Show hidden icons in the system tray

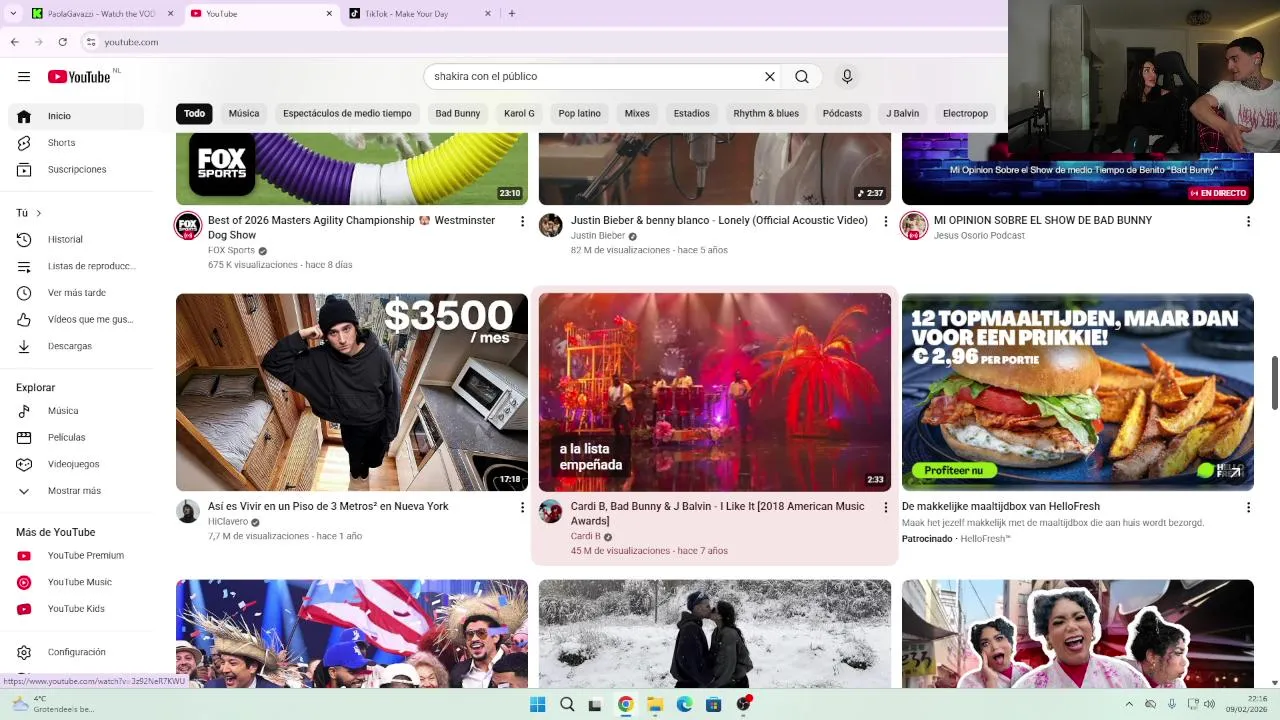point(1129,704)
